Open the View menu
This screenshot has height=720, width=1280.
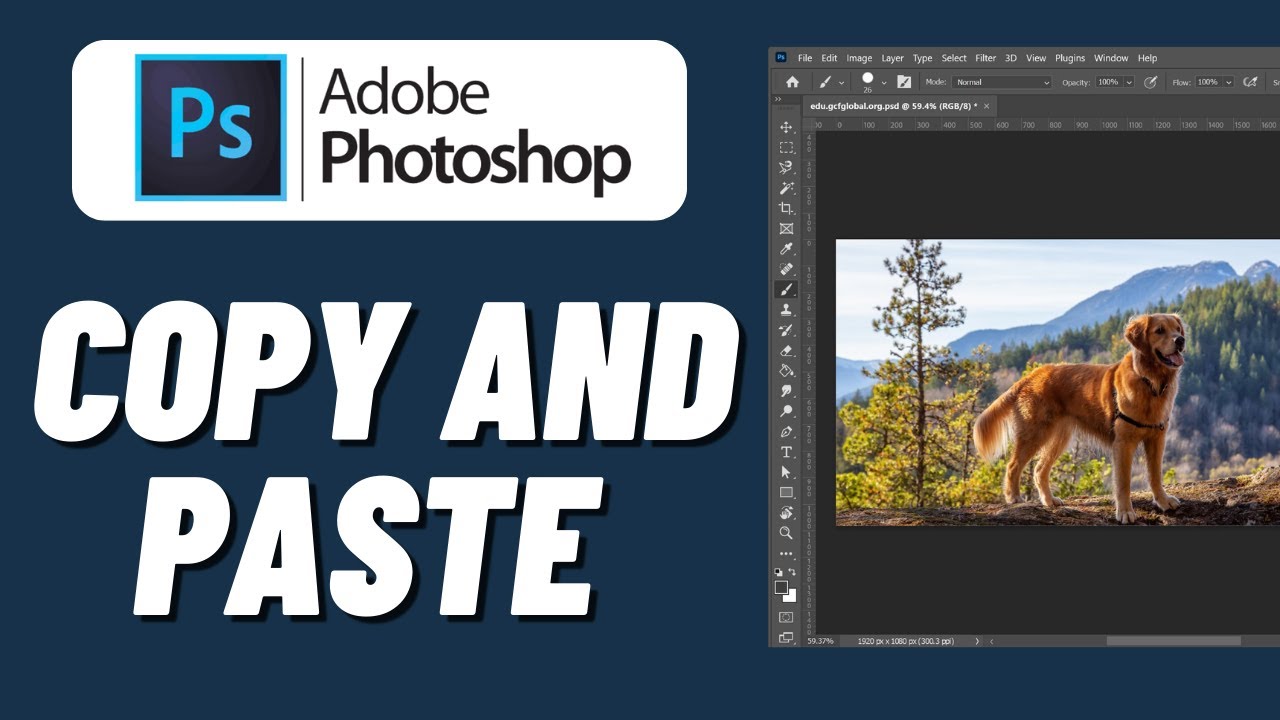click(1036, 58)
